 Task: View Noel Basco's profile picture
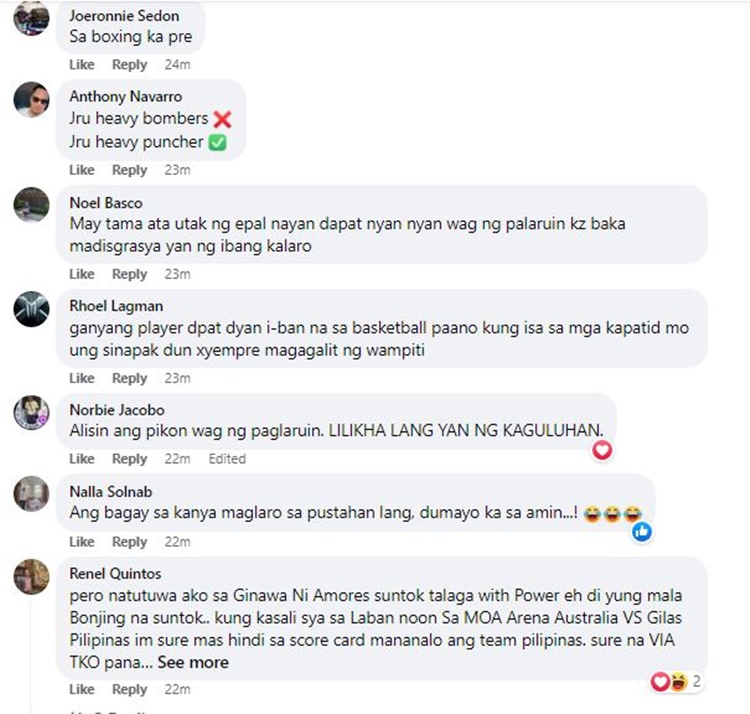[x=31, y=205]
